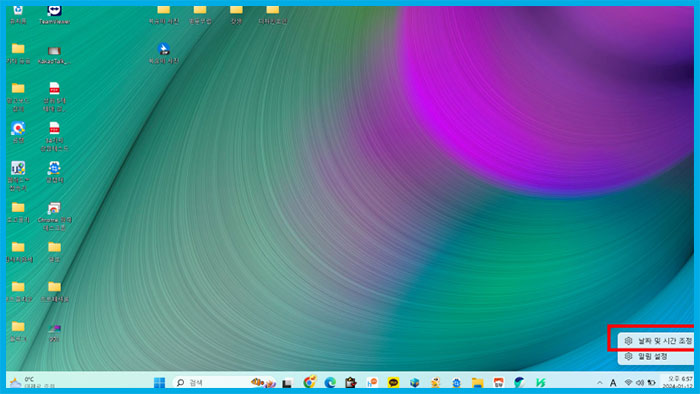Open the yellow KakaoTalk taskbar icon

(x=393, y=382)
